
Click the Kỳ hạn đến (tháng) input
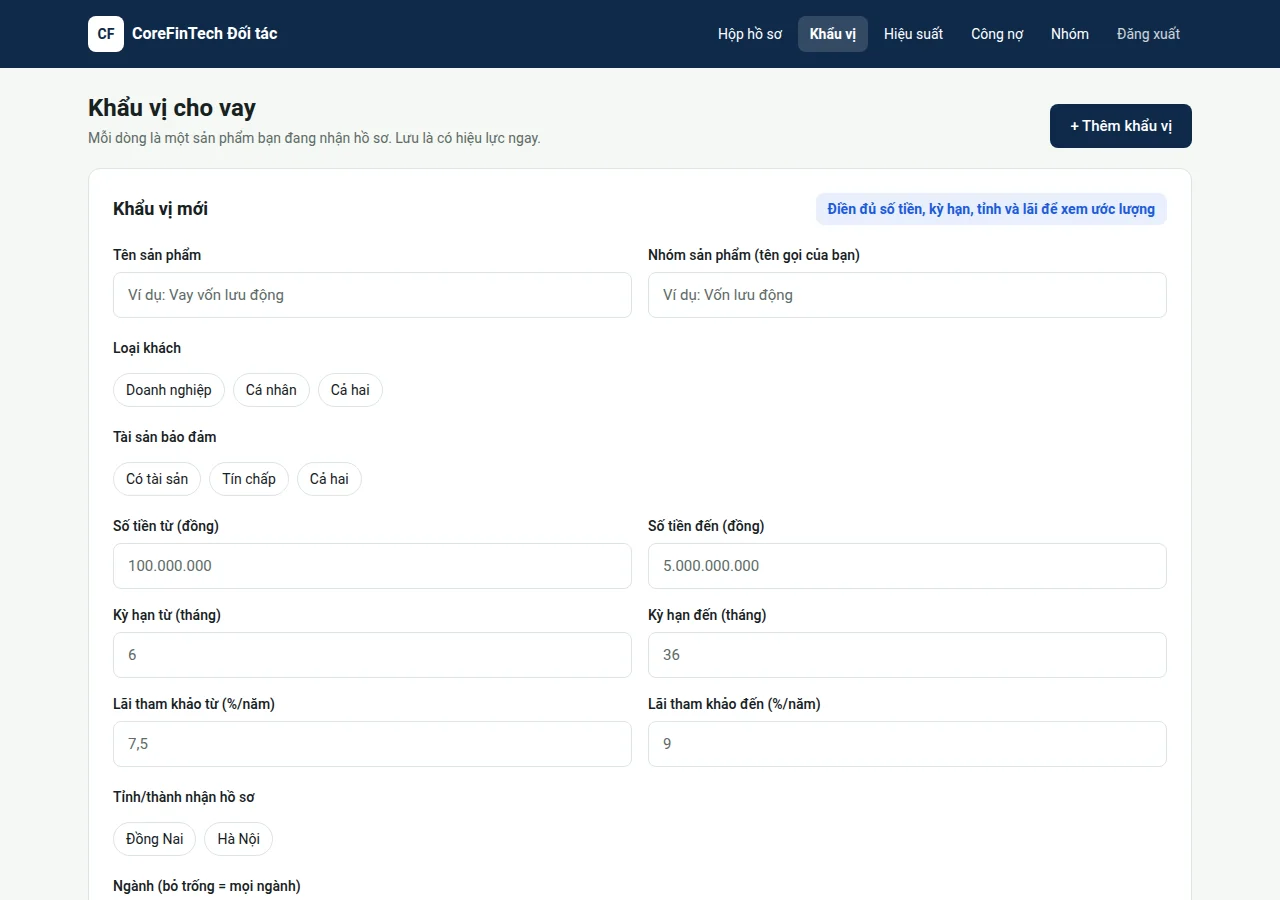pos(907,655)
